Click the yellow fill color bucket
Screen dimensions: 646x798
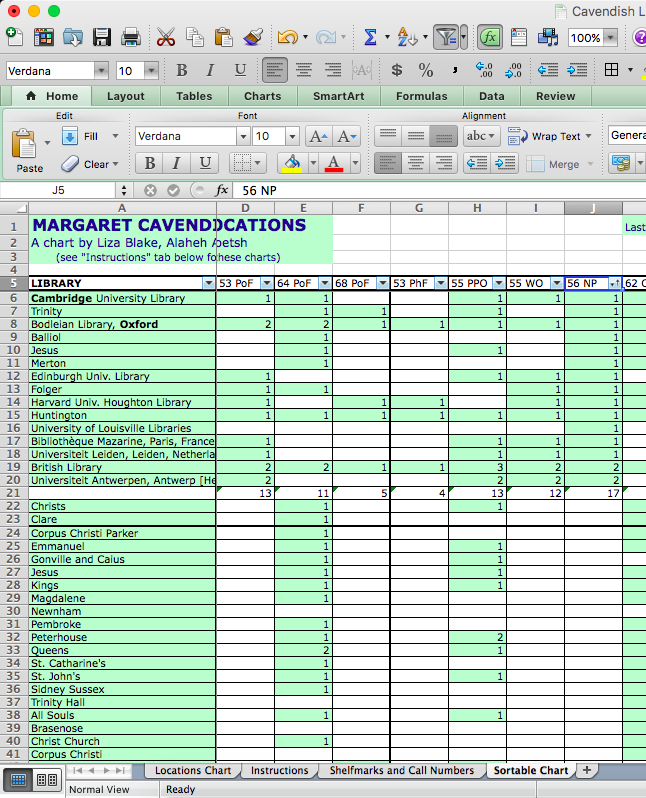click(x=292, y=163)
